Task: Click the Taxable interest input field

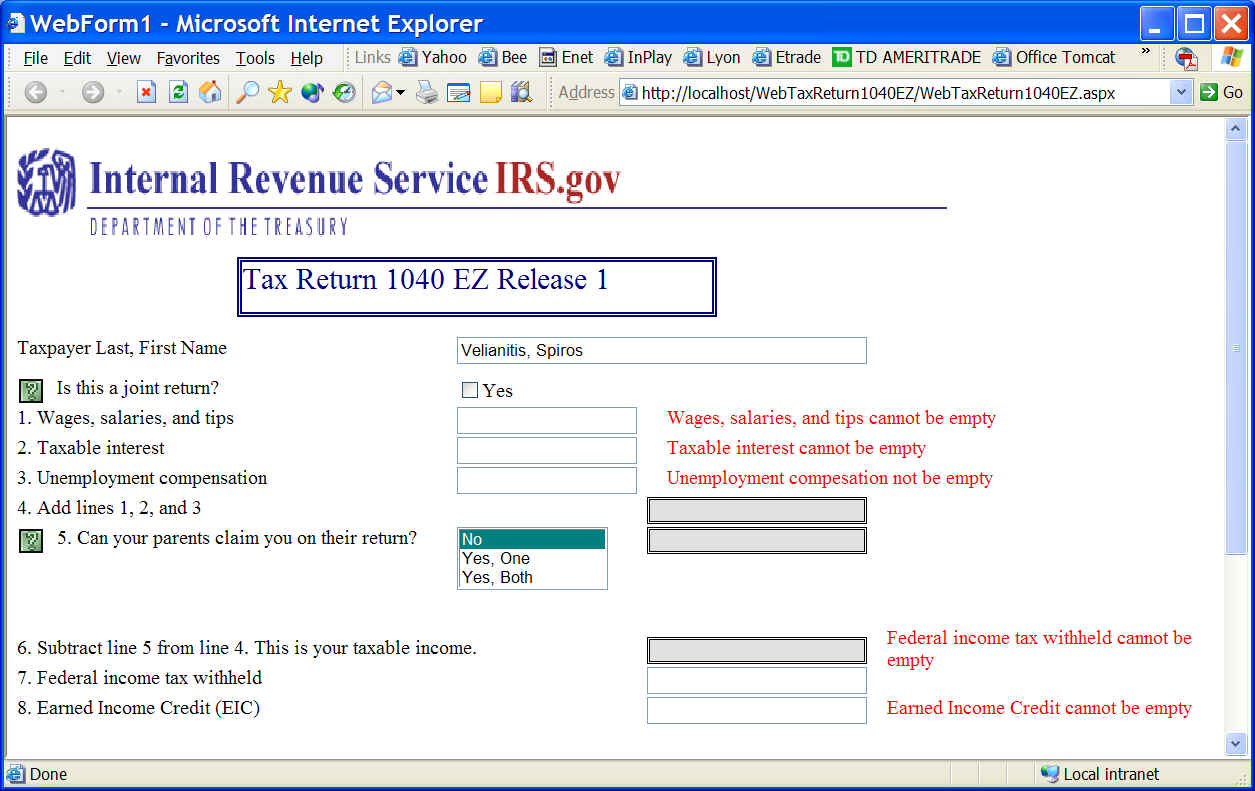Action: pyautogui.click(x=546, y=450)
